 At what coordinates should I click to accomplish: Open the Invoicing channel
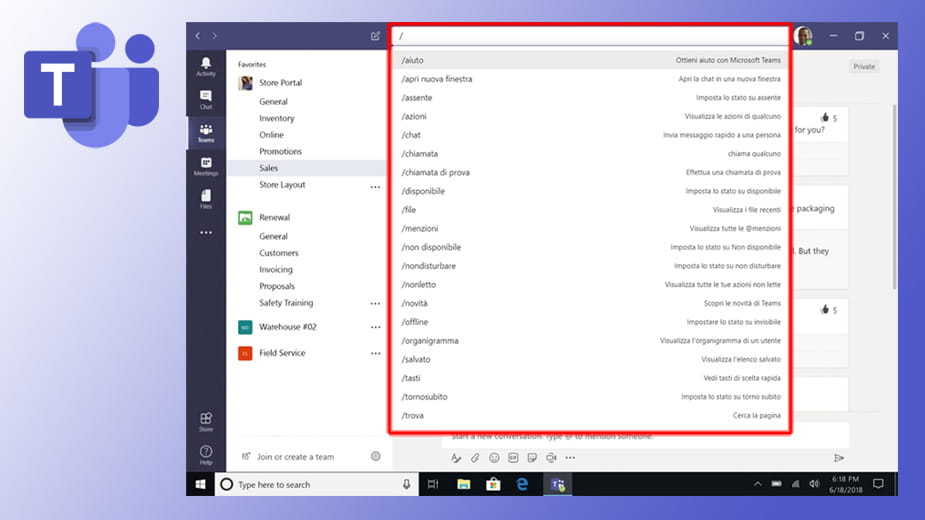[x=275, y=269]
